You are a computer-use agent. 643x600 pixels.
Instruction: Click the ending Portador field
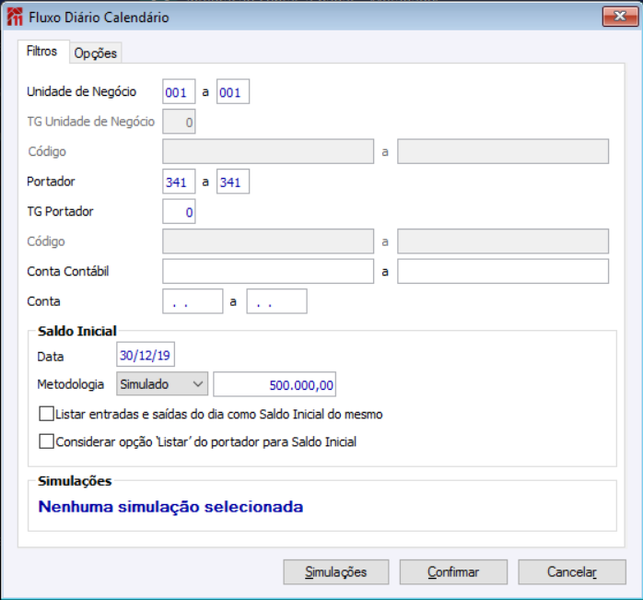(233, 181)
